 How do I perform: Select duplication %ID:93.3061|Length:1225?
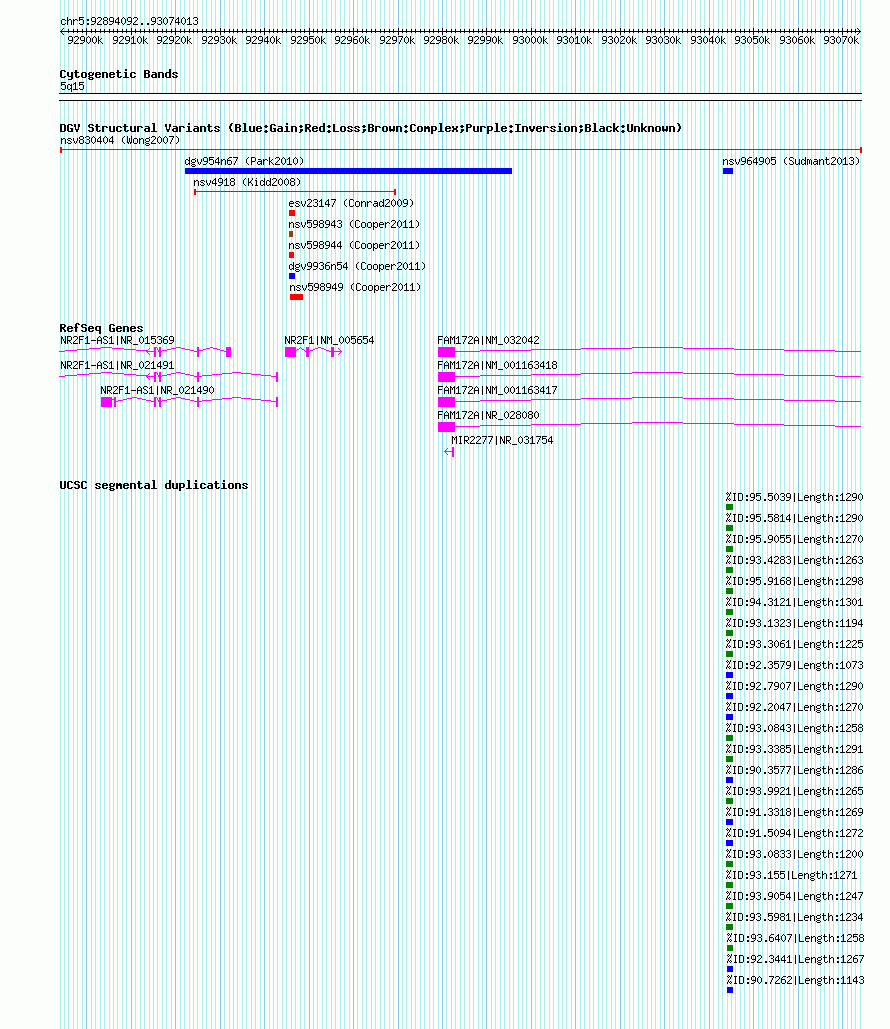coord(794,644)
